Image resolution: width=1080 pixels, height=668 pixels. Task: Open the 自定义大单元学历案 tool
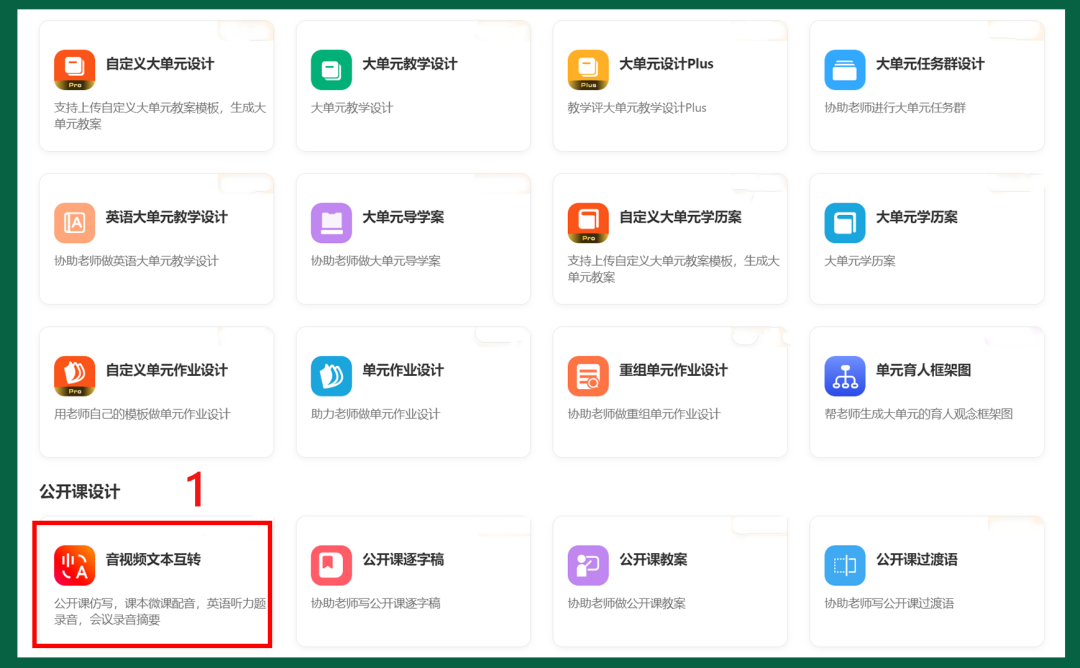[670, 238]
